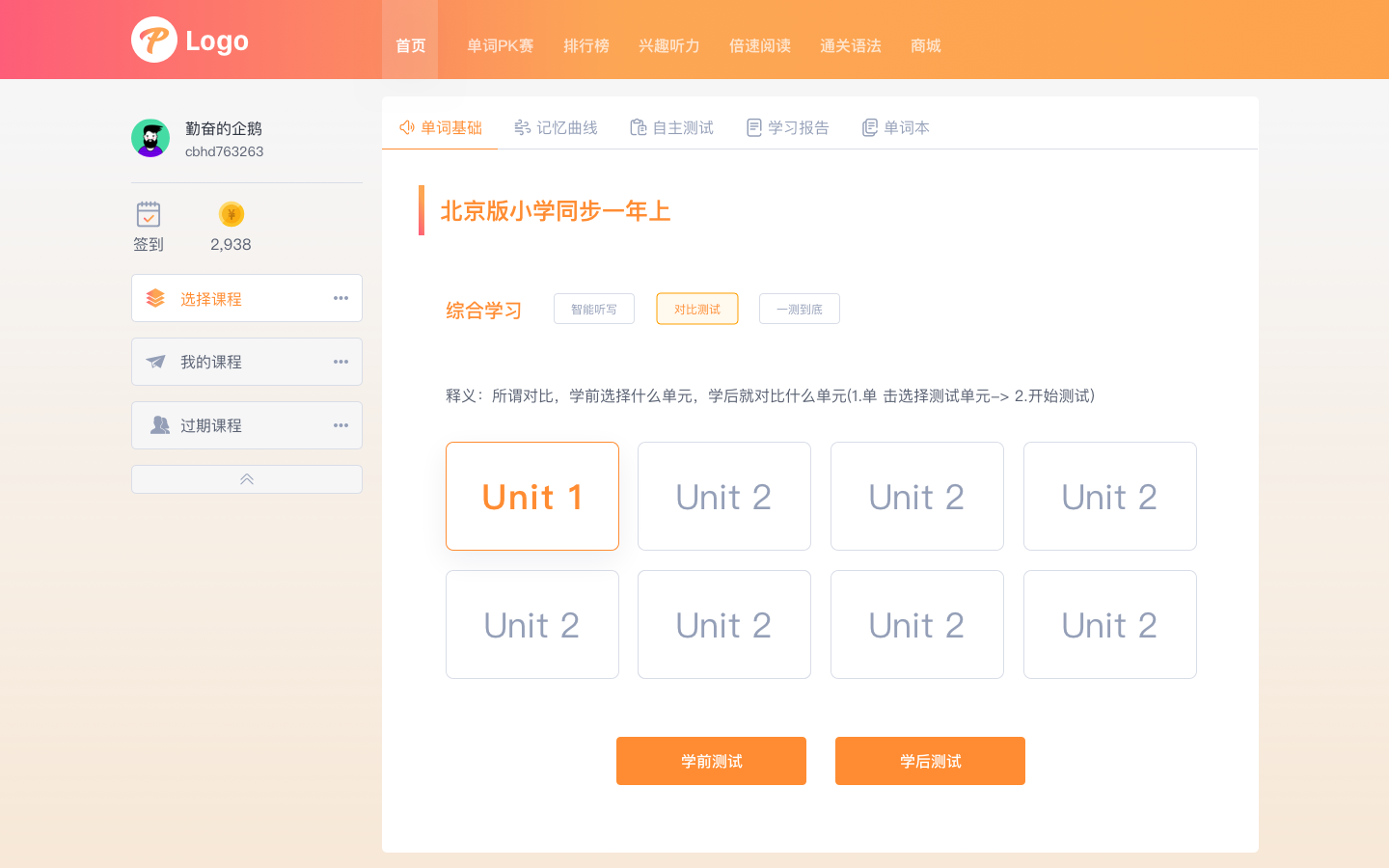Open 通关语法 in the top navigation
This screenshot has width=1389, height=868.
point(851,45)
